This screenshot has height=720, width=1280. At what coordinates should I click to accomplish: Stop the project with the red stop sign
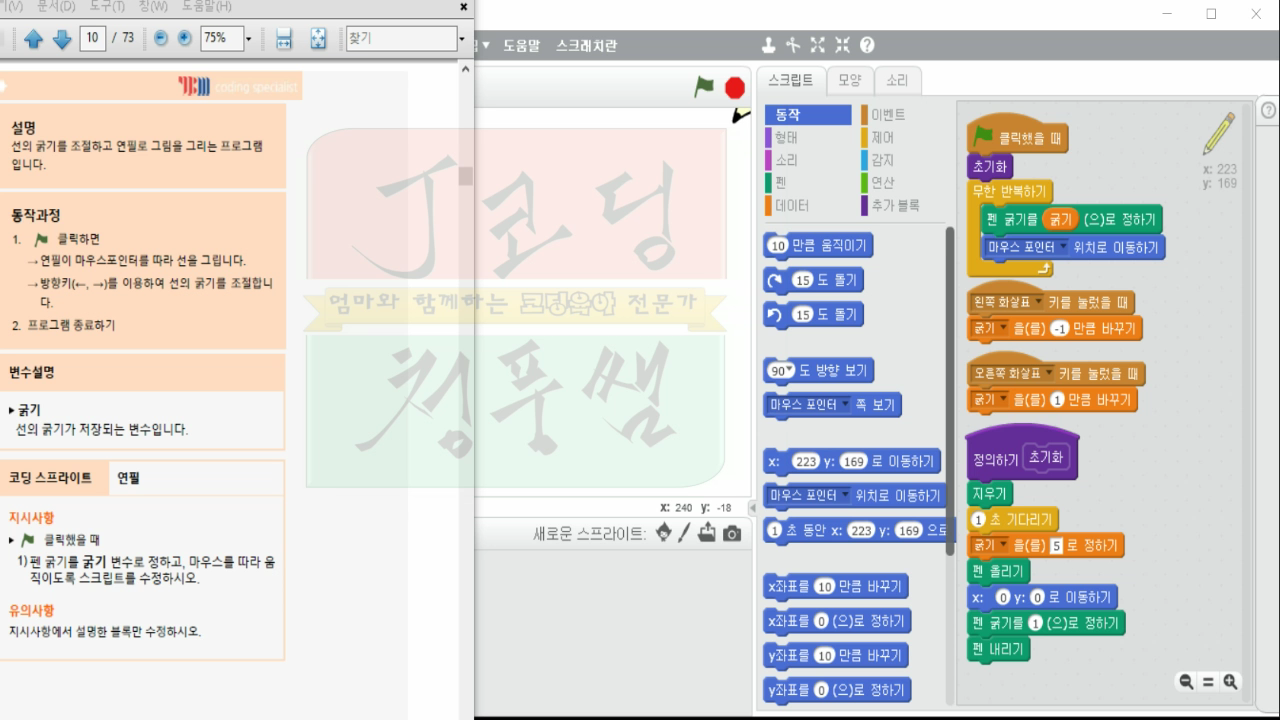[733, 87]
